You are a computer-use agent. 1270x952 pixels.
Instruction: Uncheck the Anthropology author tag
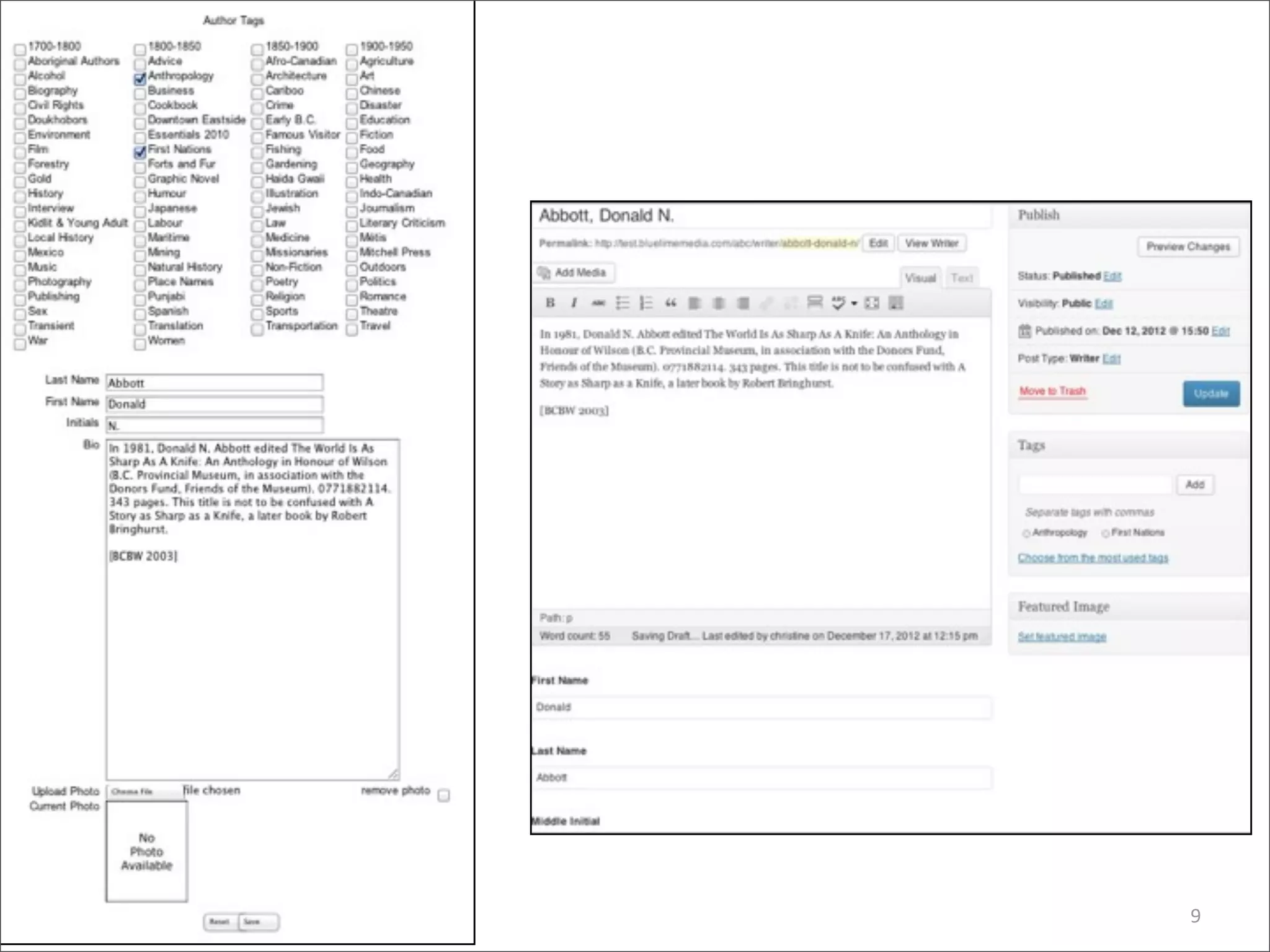click(x=140, y=79)
